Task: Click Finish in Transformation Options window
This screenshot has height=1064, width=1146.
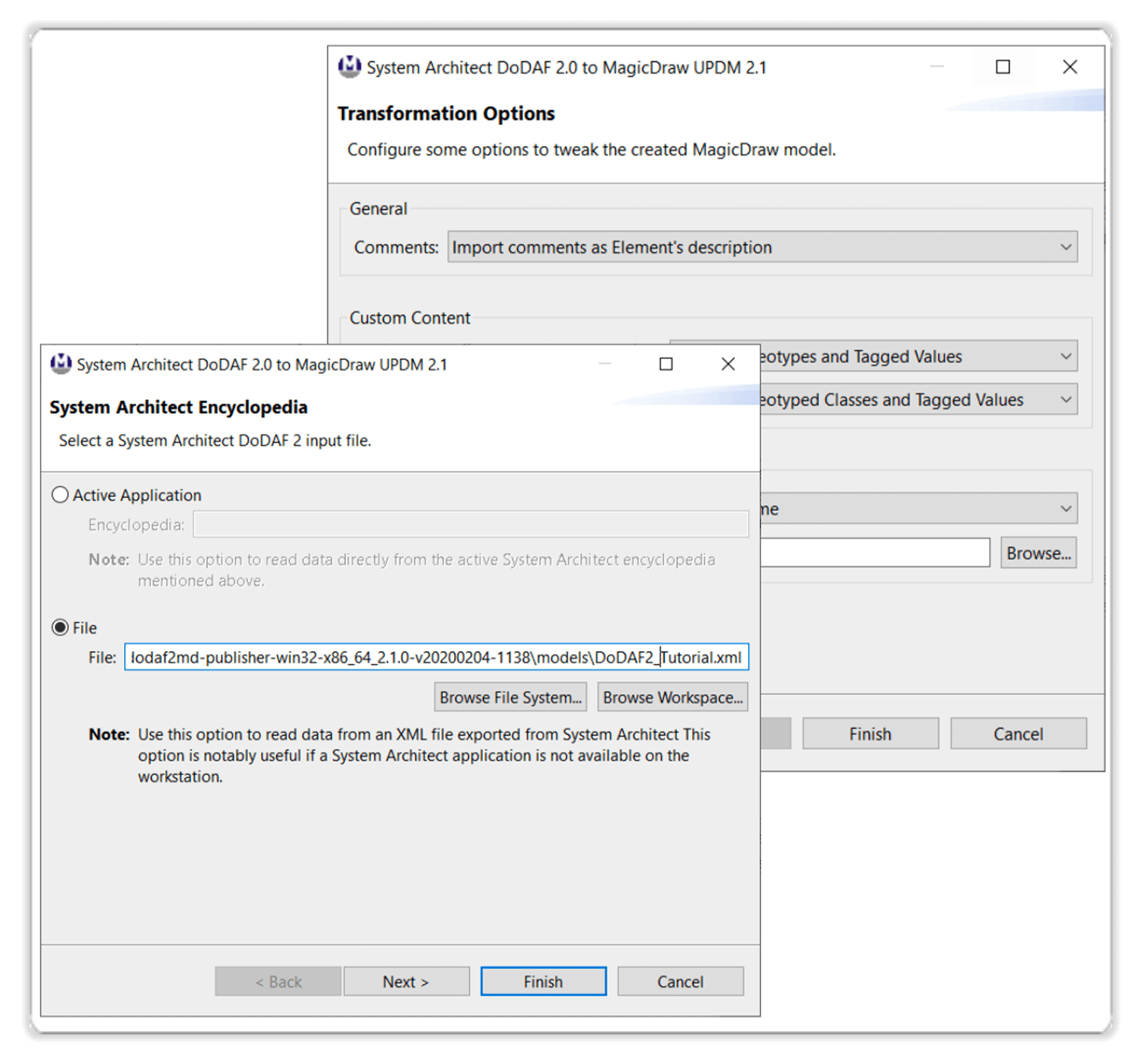Action: click(x=870, y=733)
